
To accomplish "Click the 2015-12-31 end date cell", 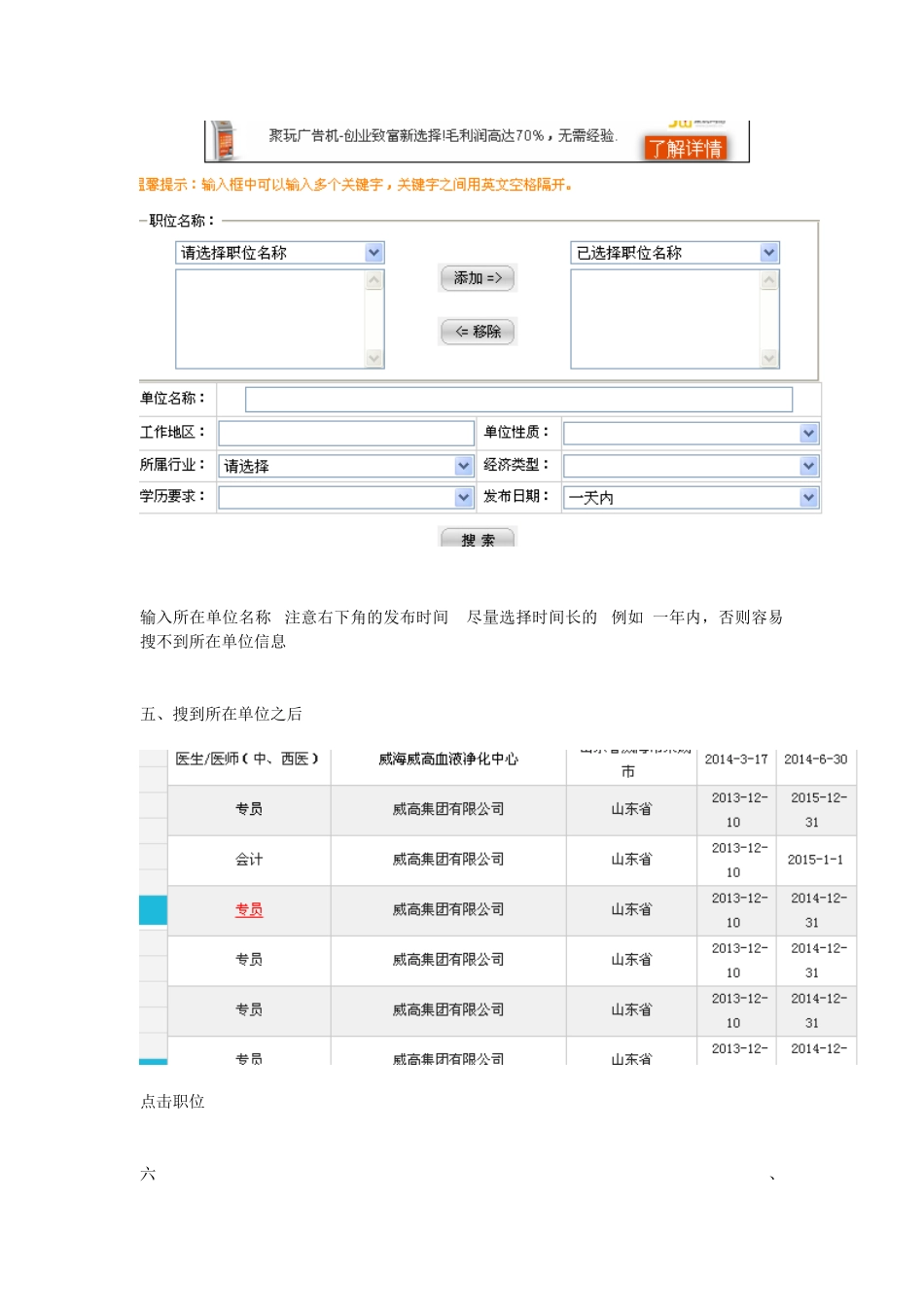I will 816,810.
